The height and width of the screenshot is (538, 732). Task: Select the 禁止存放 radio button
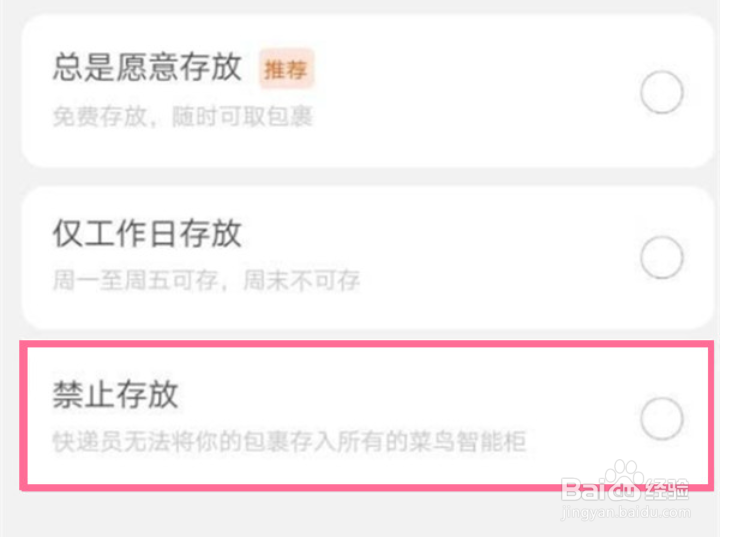coord(662,418)
